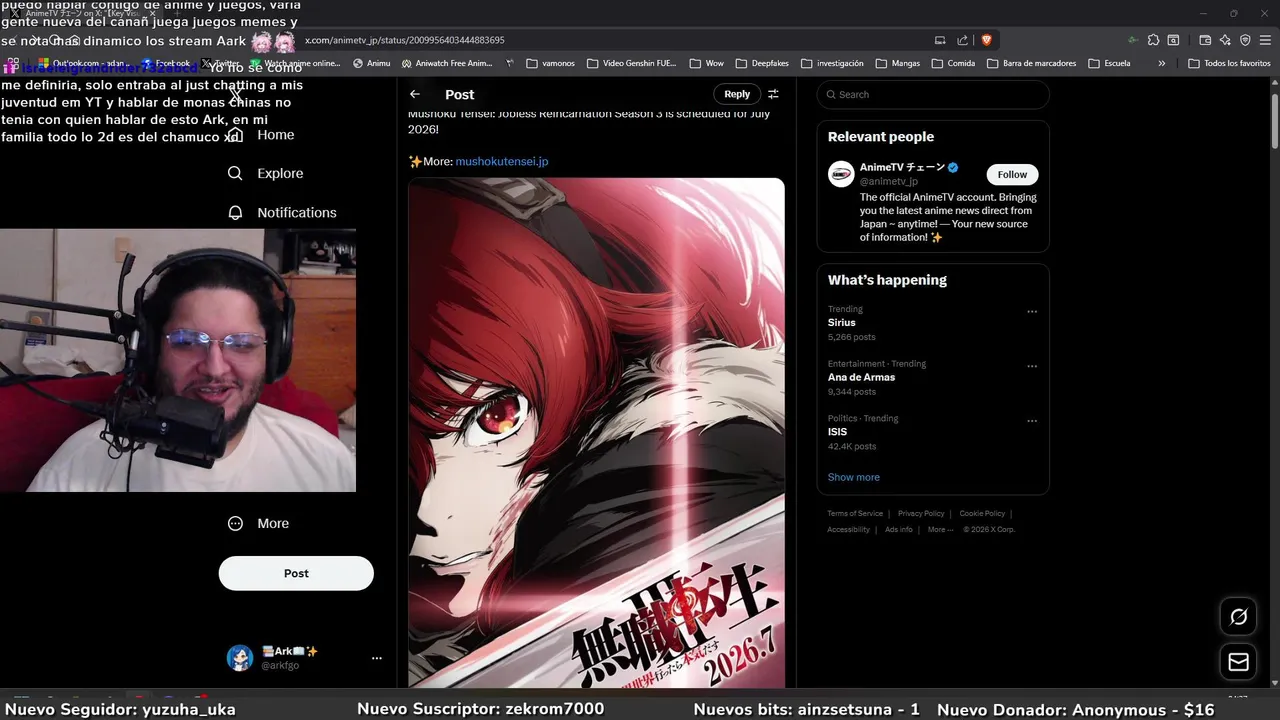This screenshot has height=720, width=1280.
Task: Click the browser address bar URL
Action: pyautogui.click(x=404, y=40)
